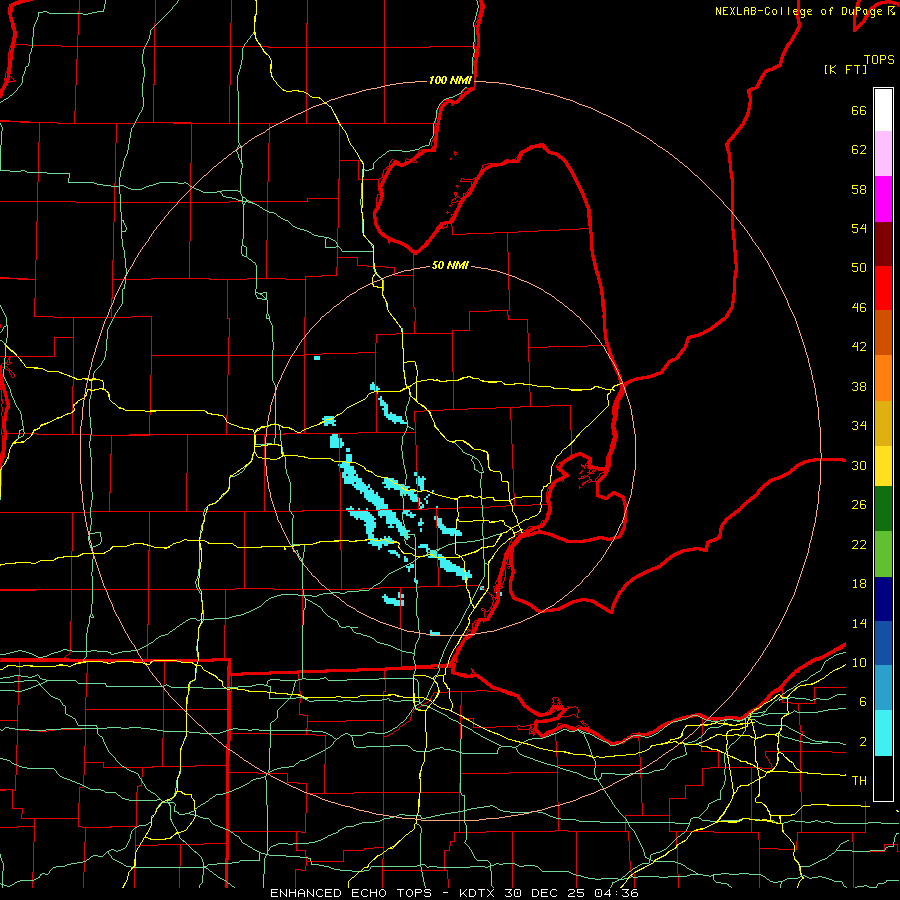Screen dimensions: 900x900
Task: Click the "TOPS" legend heading
Action: (x=879, y=59)
